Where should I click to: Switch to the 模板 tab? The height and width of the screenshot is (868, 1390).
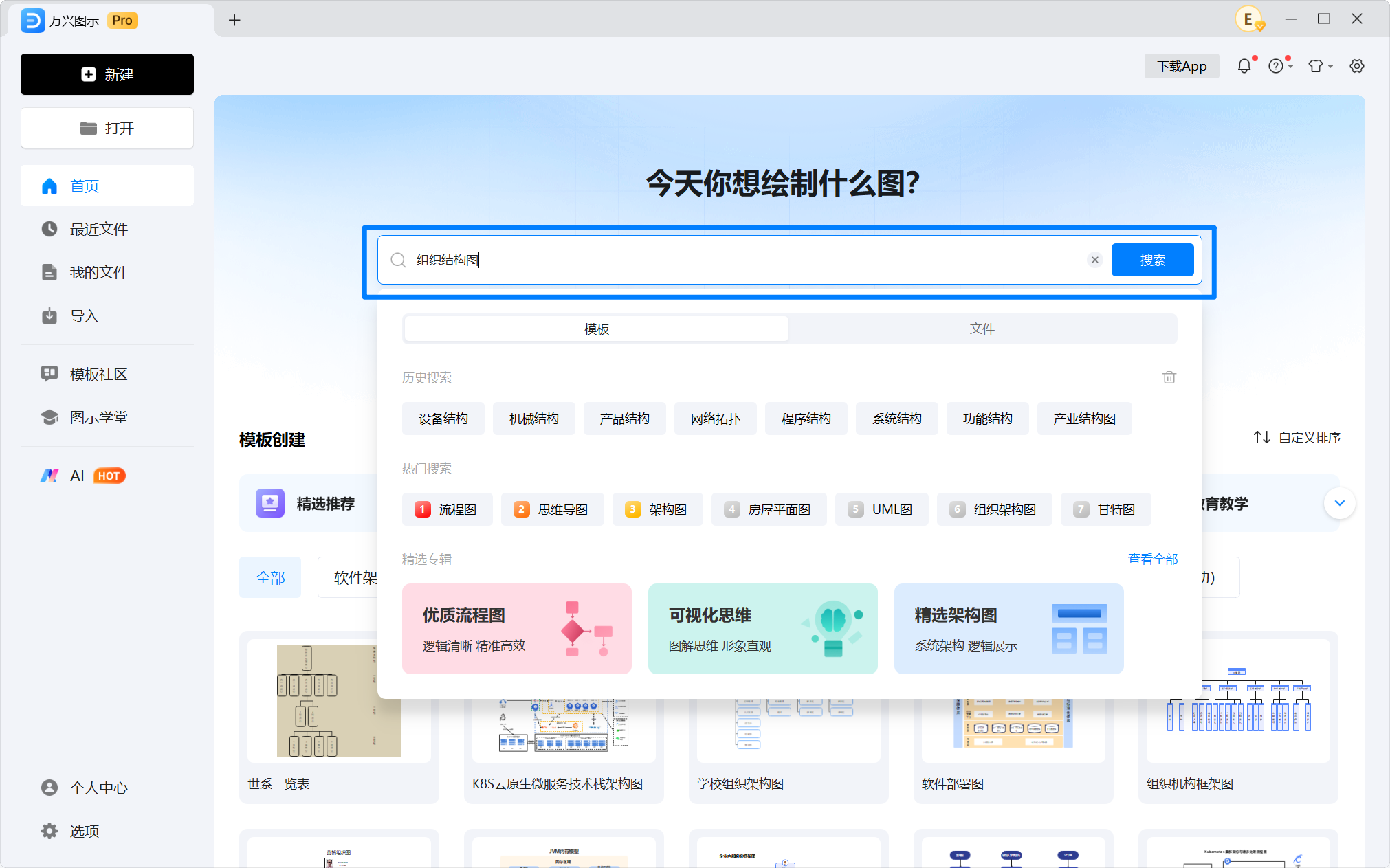point(597,329)
